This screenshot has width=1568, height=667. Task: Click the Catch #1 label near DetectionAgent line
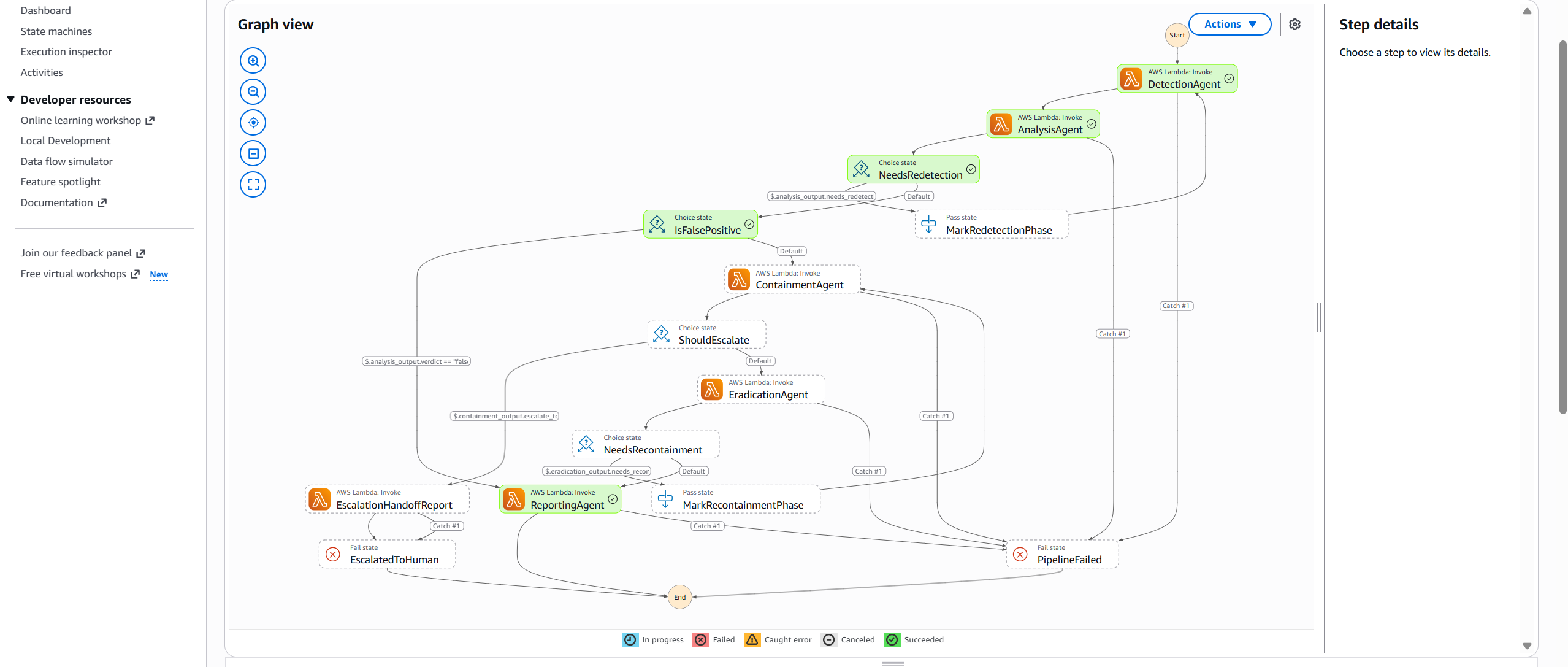coord(1176,306)
